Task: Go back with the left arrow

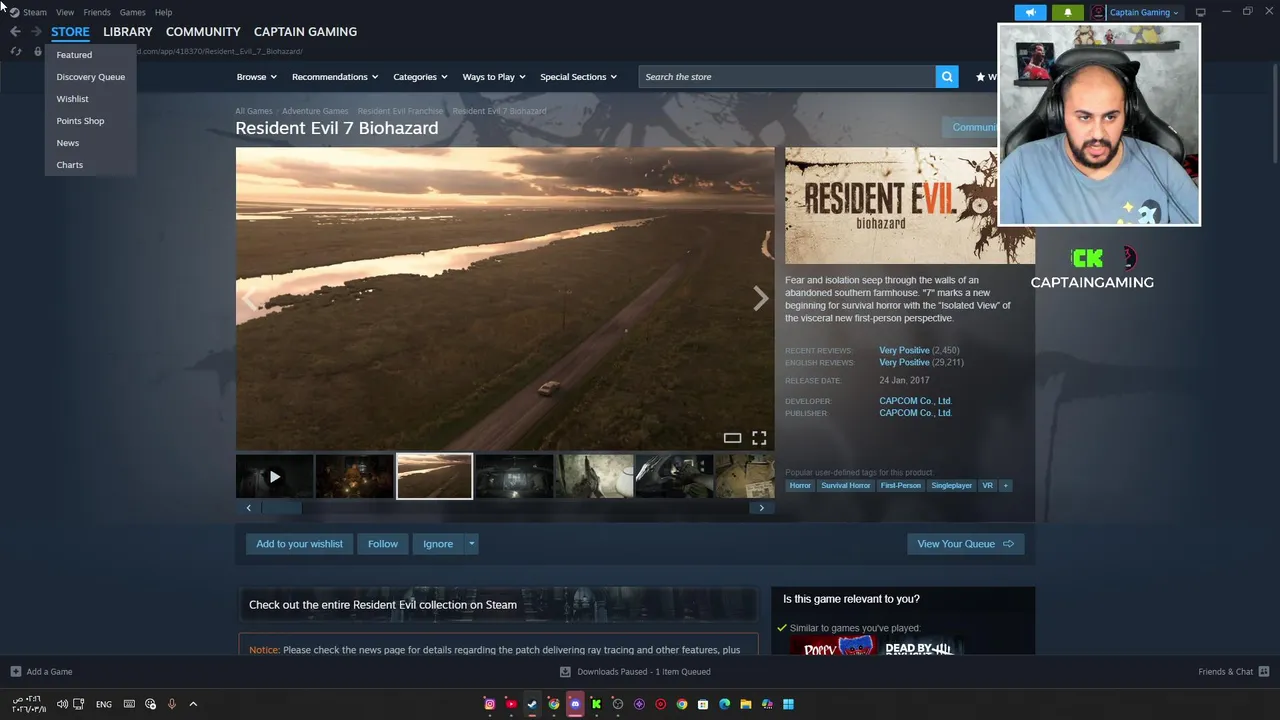Action: [x=15, y=32]
